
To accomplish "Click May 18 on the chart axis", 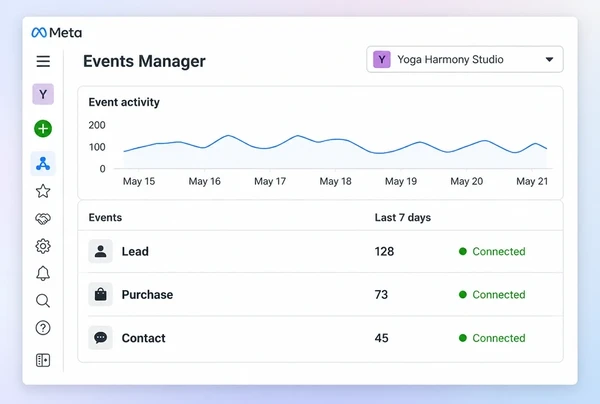I will (x=335, y=181).
